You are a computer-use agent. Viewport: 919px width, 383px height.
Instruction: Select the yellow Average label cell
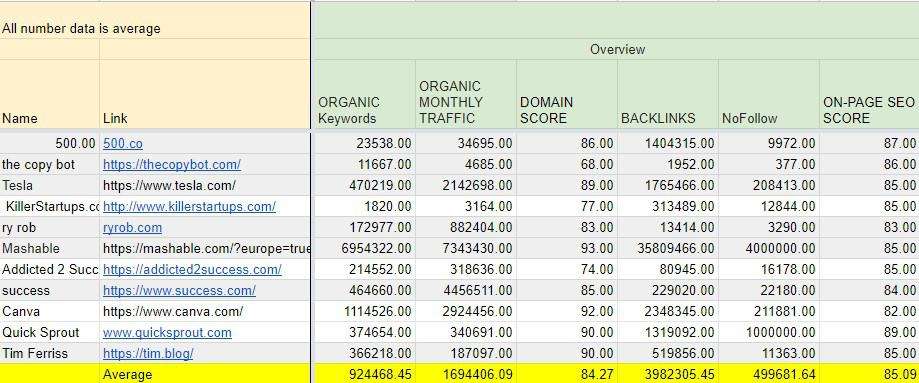tap(205, 374)
